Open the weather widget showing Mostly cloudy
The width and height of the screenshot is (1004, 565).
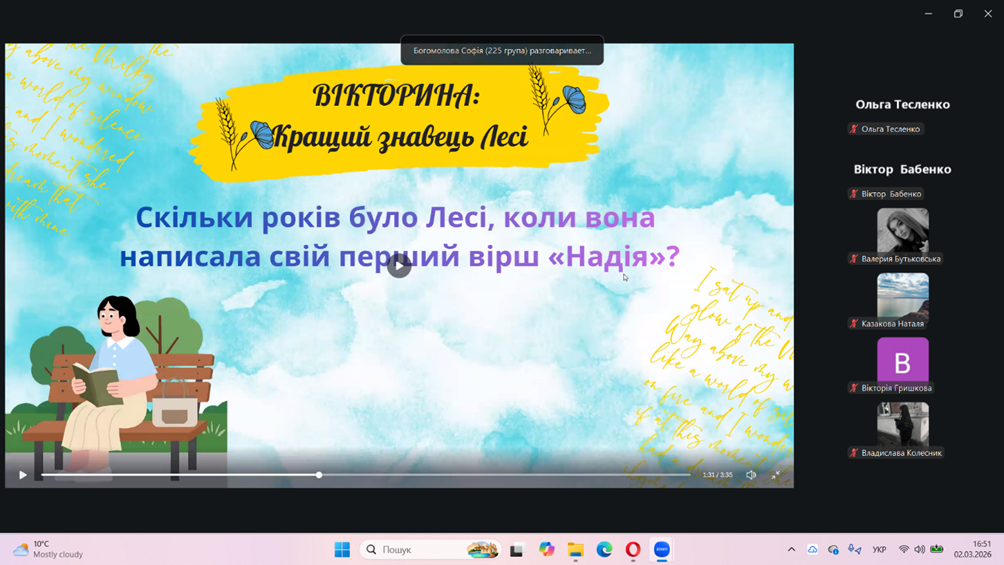48,549
